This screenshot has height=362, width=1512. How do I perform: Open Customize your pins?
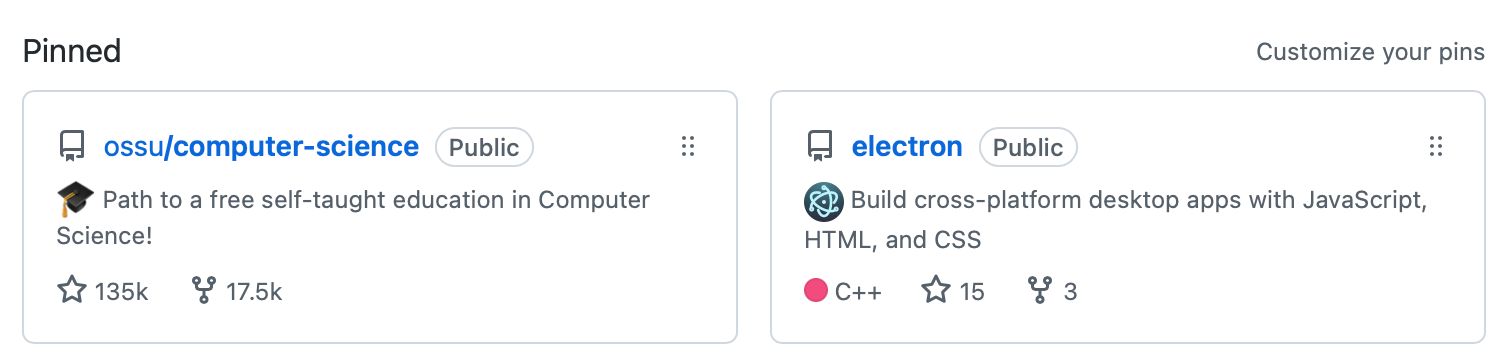pos(1370,52)
